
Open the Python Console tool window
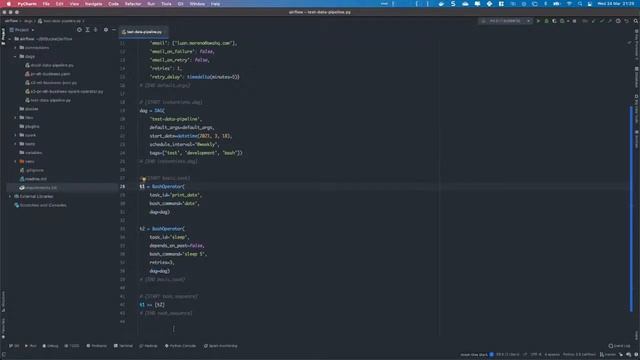(180, 346)
